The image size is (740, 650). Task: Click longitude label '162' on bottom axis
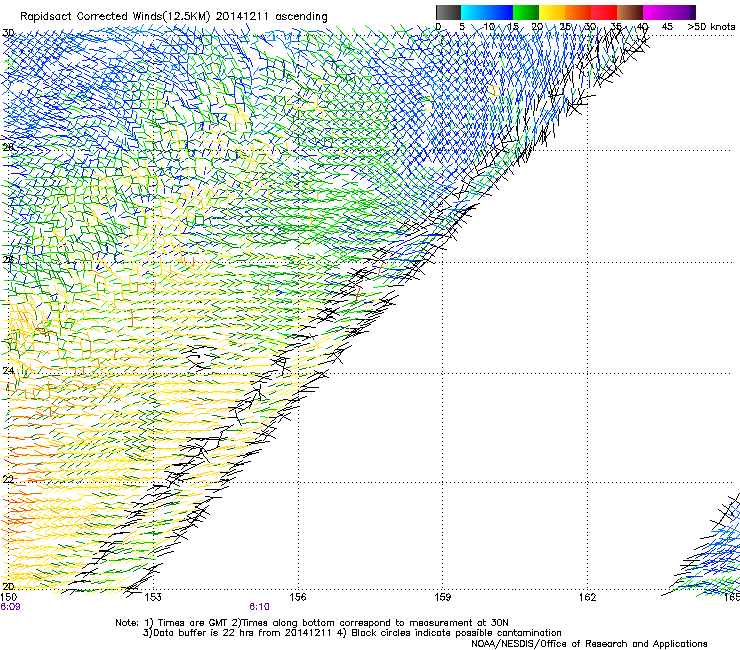[588, 597]
